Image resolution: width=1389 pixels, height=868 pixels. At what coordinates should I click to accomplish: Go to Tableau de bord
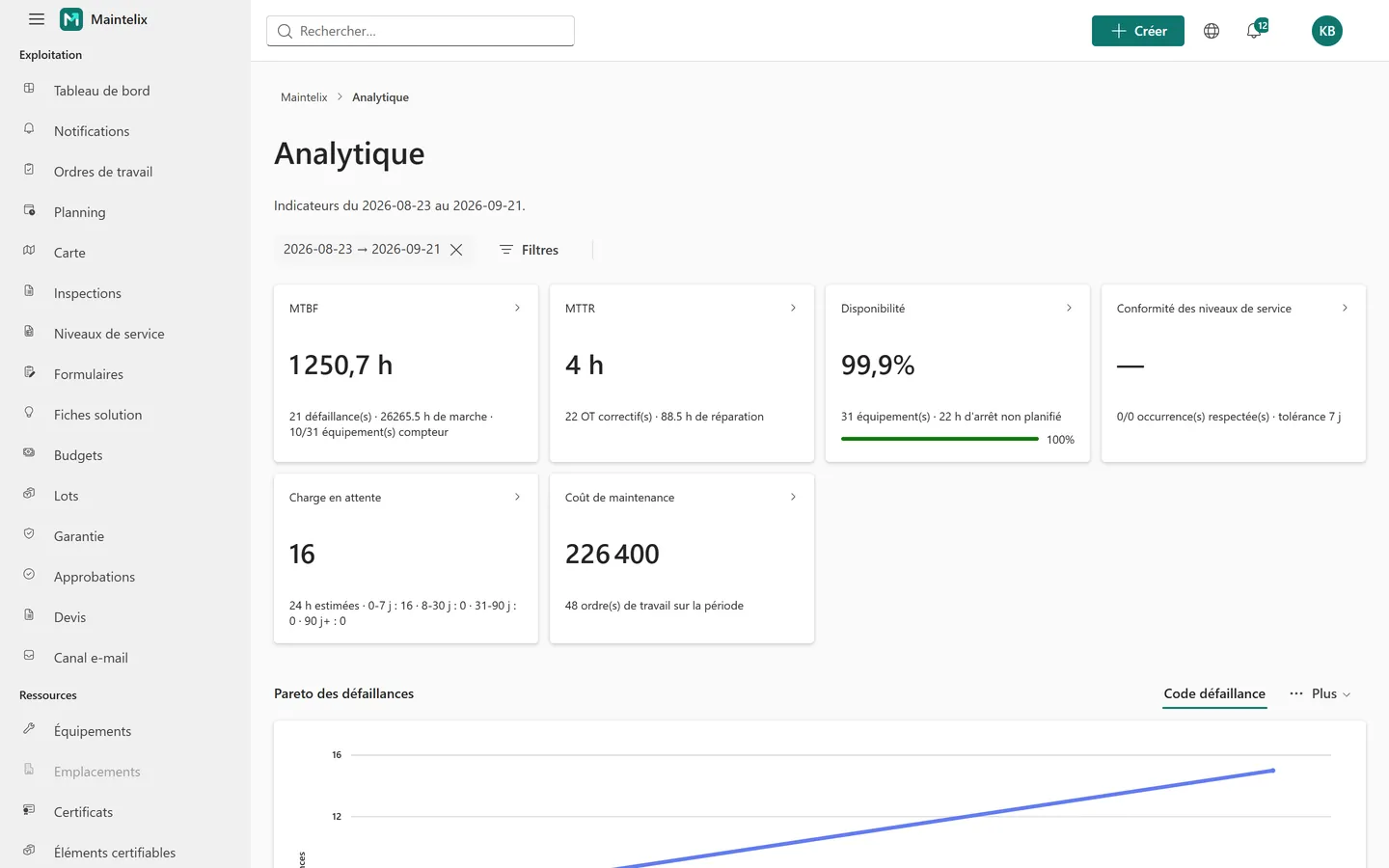point(102,91)
